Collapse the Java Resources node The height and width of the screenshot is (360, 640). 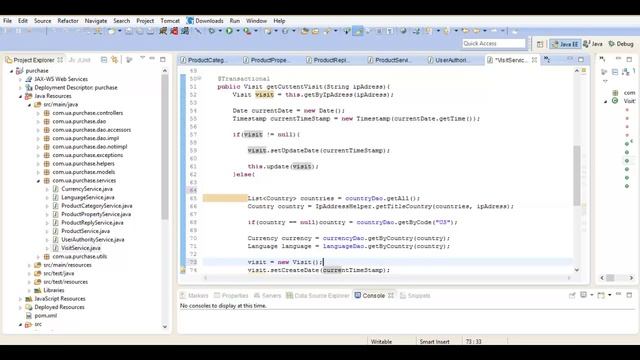pos(20,96)
